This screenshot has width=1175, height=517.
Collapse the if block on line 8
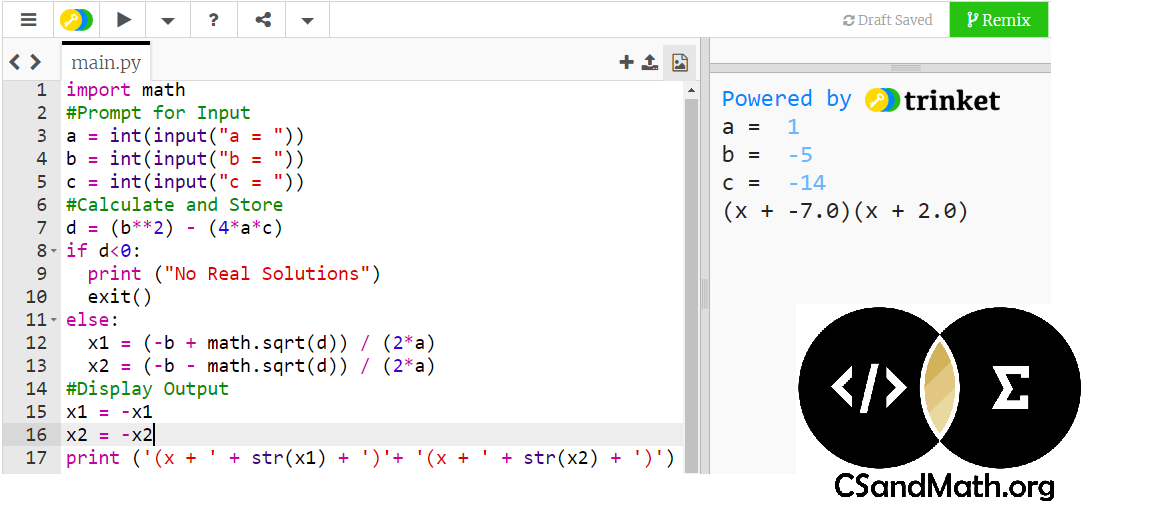pyautogui.click(x=53, y=251)
